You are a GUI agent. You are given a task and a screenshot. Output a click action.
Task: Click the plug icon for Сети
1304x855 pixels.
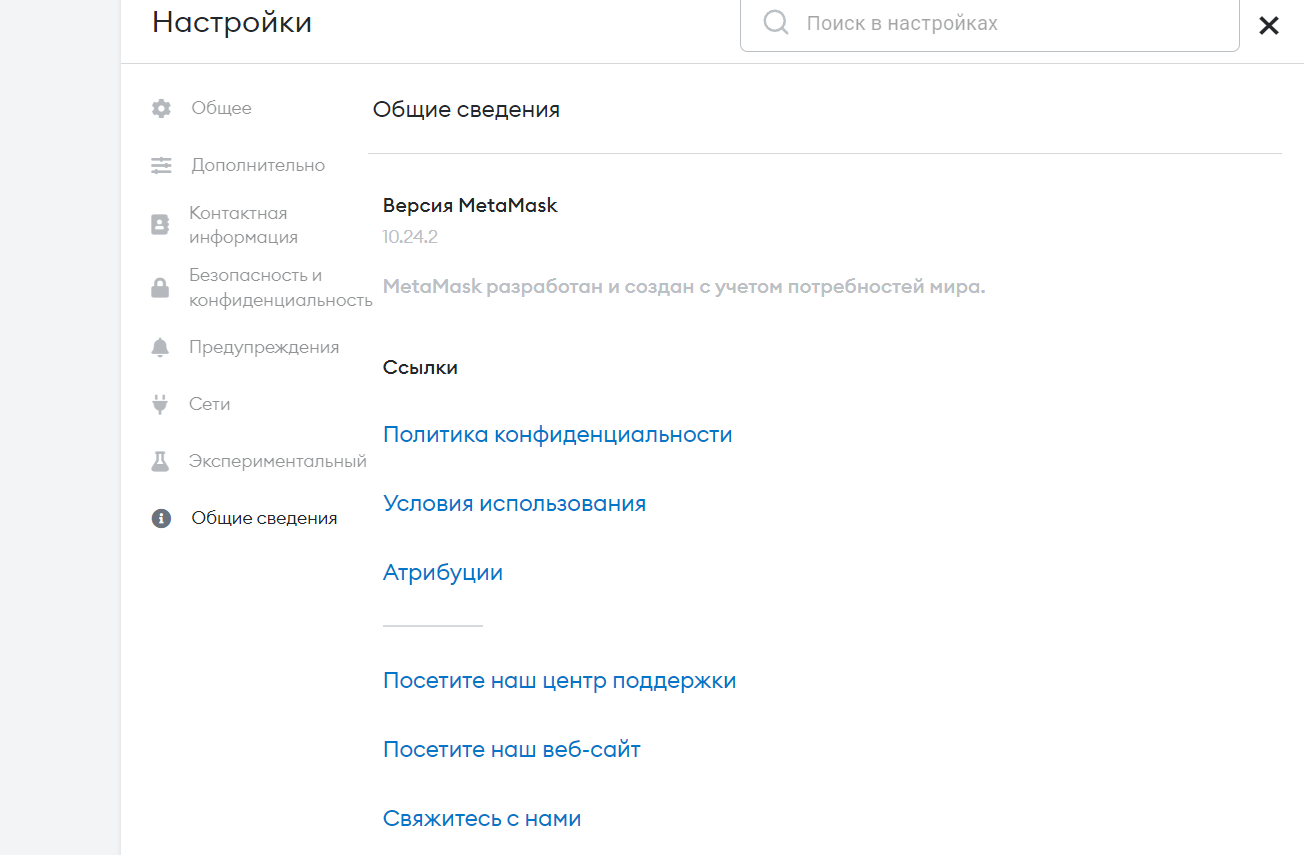click(160, 404)
